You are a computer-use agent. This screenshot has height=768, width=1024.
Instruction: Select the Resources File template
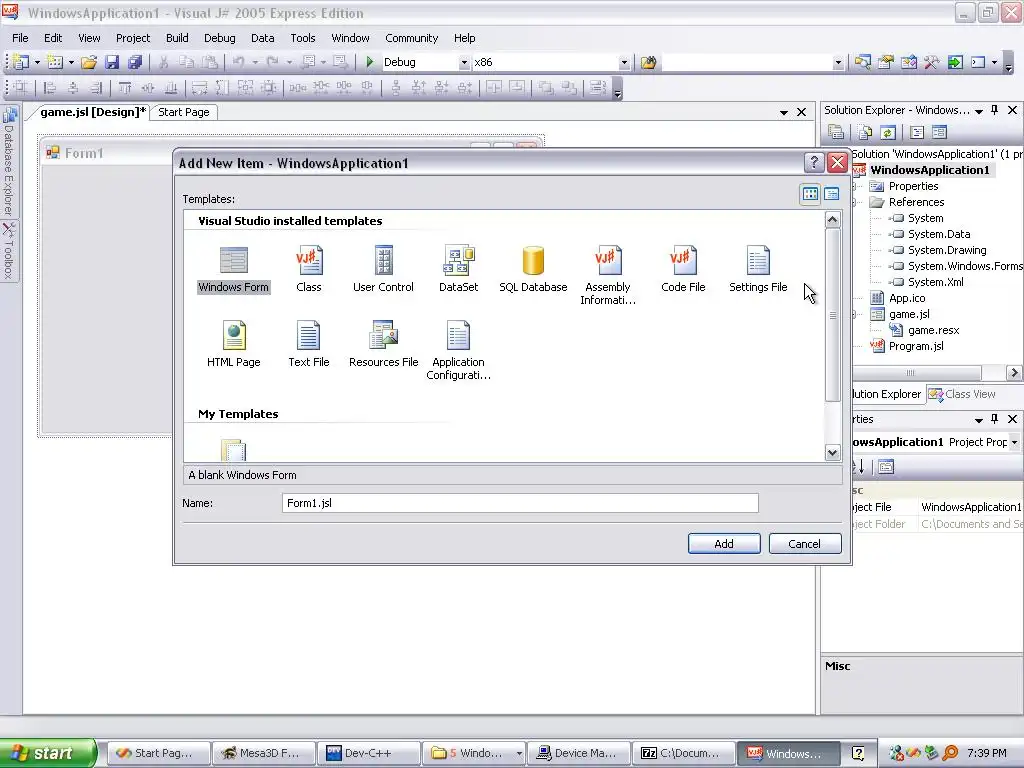tap(383, 344)
